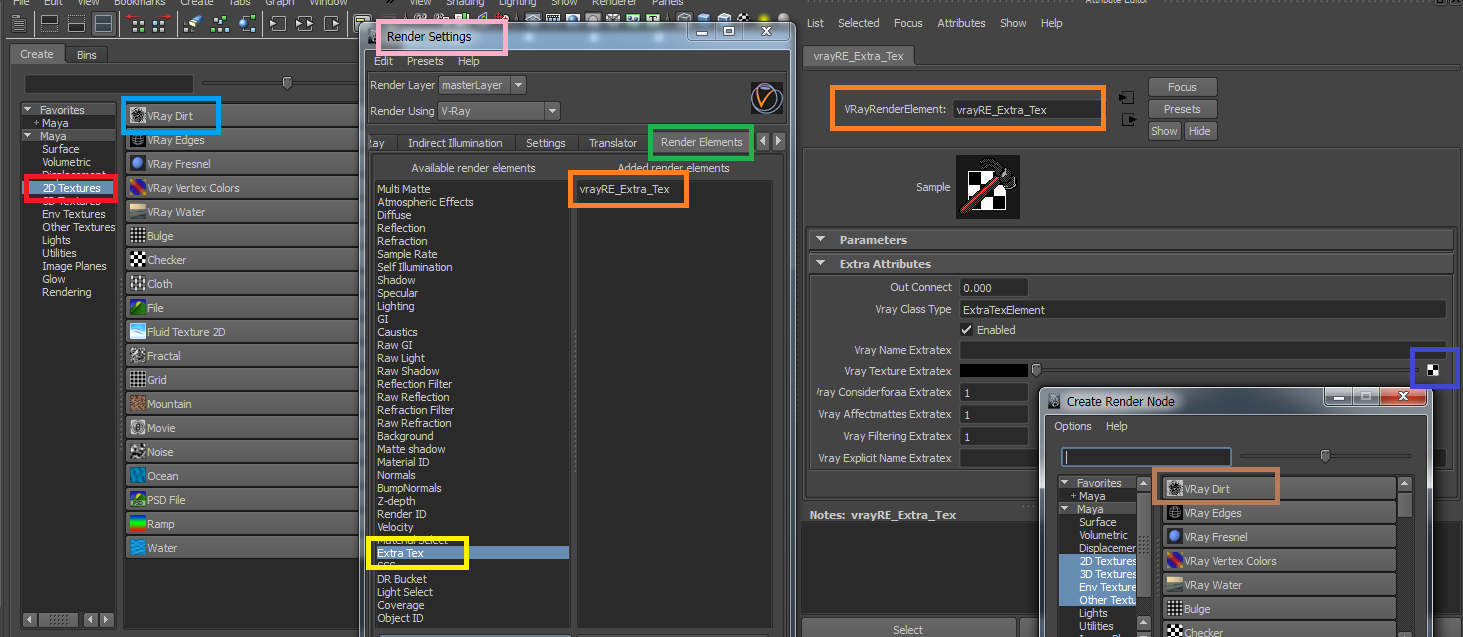Click the Create Render Node search field
The height and width of the screenshot is (637, 1463).
tap(1146, 456)
